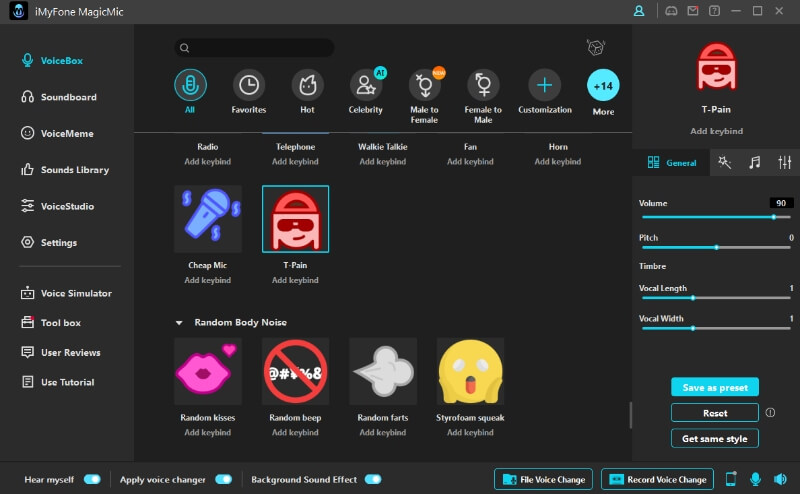Viewport: 800px width, 494px height.
Task: Click the random voice dice icon
Action: click(x=595, y=48)
